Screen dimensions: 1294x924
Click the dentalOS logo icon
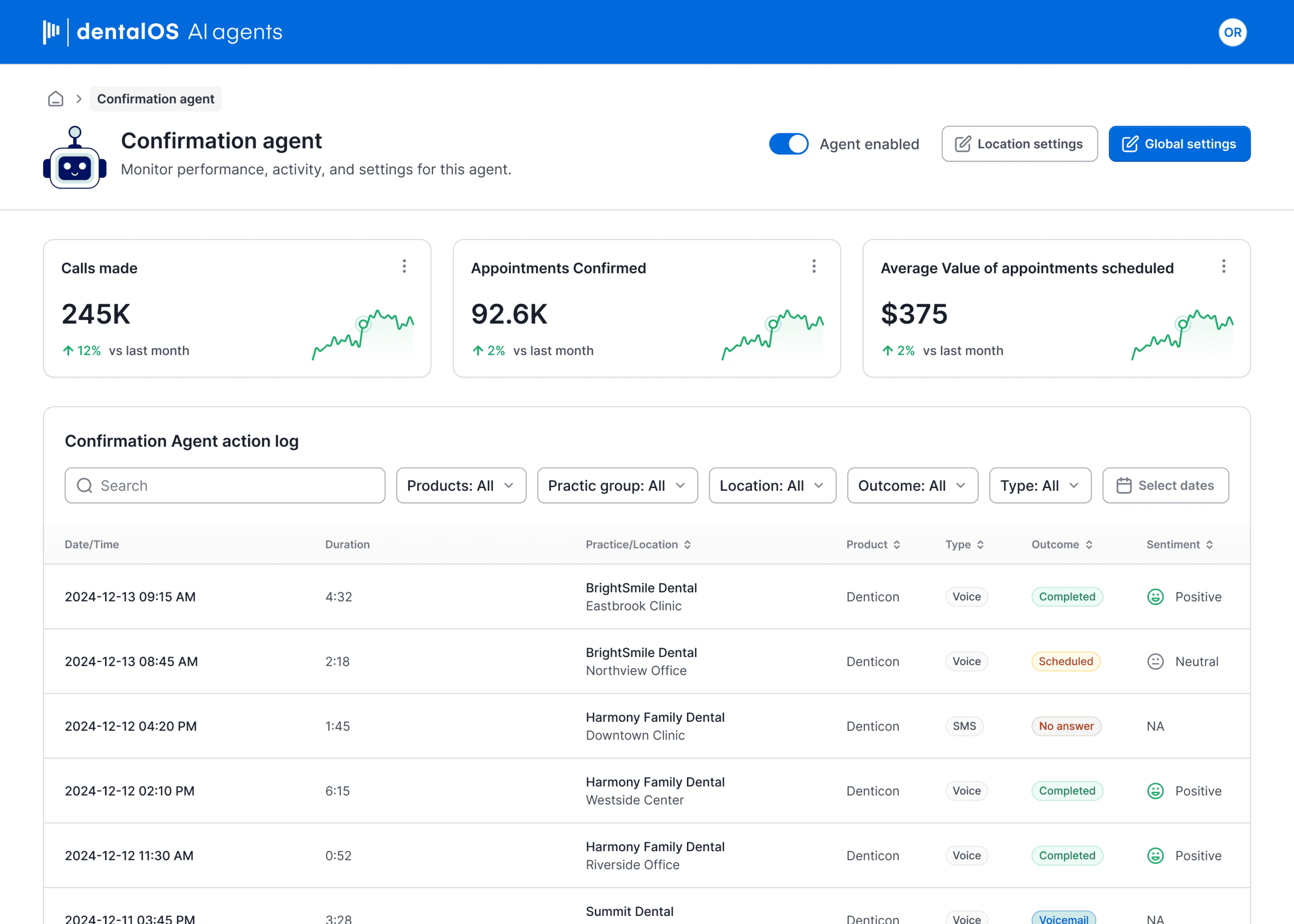click(x=52, y=32)
